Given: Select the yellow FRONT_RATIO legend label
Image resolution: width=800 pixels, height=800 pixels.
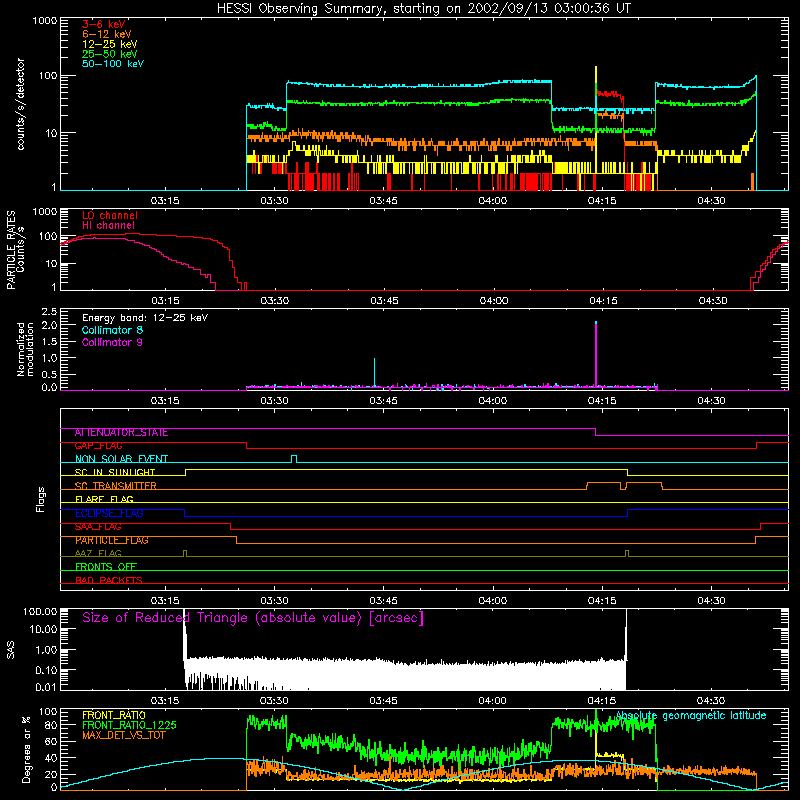Looking at the screenshot, I should pyautogui.click(x=113, y=715).
